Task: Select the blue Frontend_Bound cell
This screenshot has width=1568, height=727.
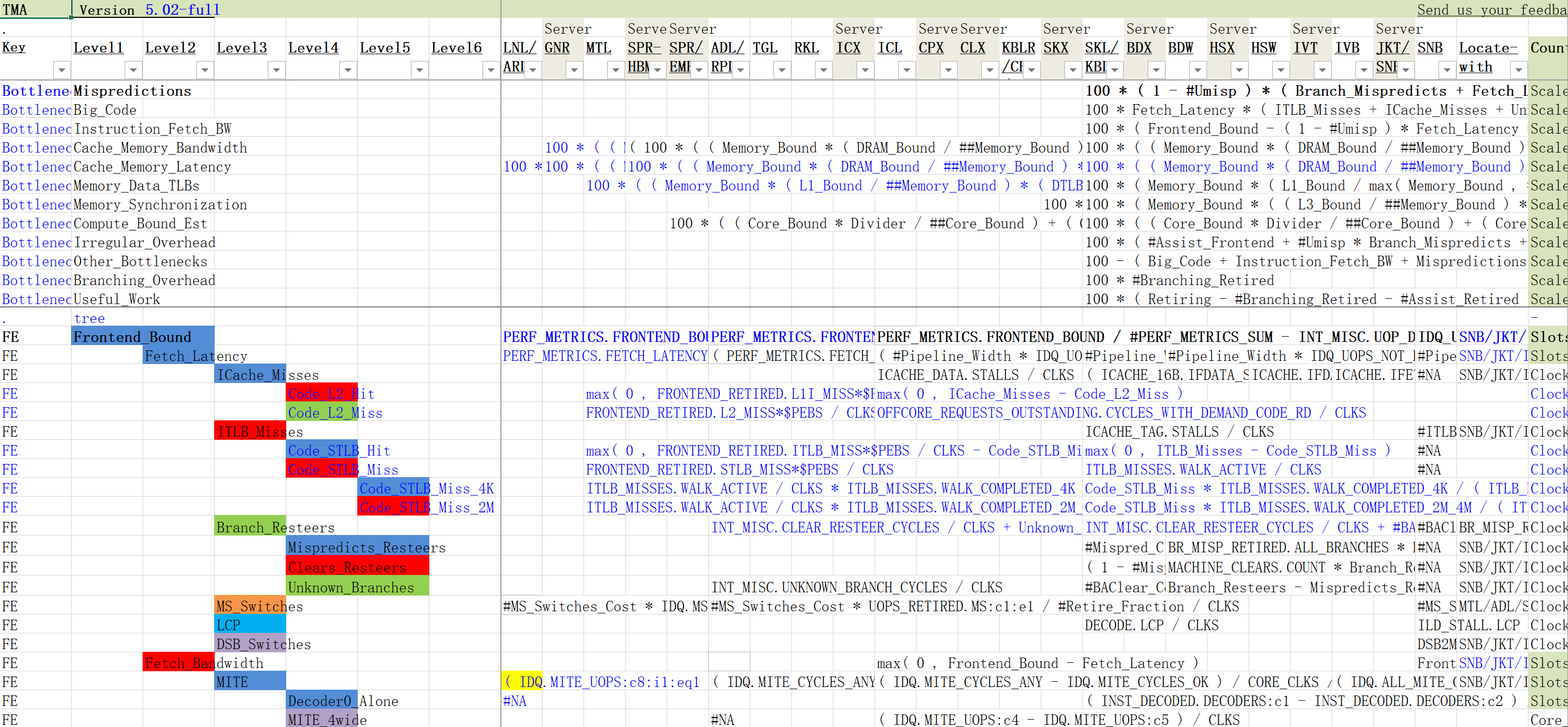Action: pos(142,337)
